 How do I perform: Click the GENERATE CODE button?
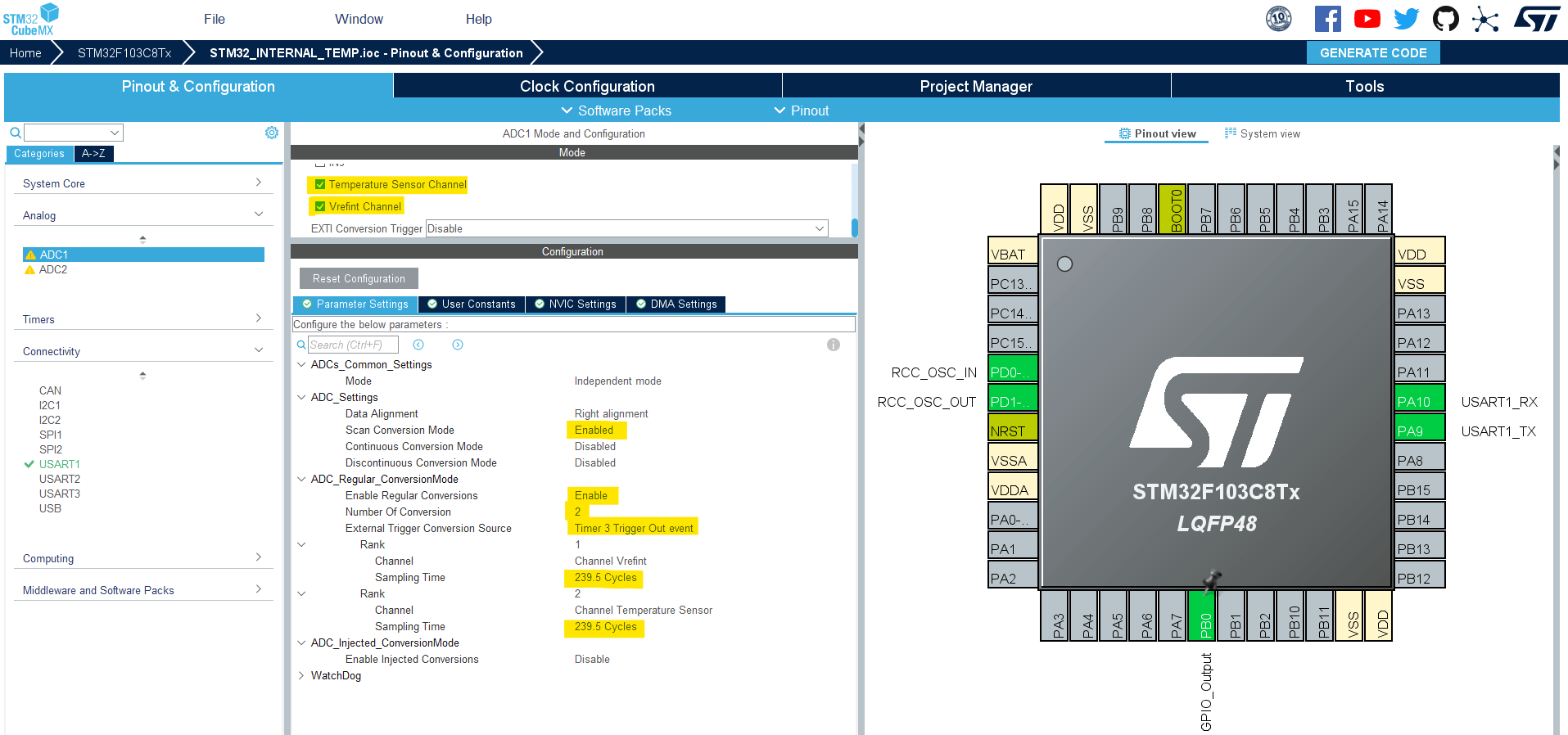[x=1373, y=52]
